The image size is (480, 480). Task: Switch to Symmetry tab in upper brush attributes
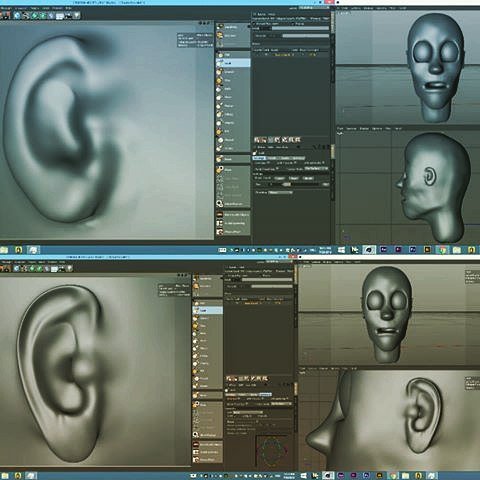pos(299,158)
